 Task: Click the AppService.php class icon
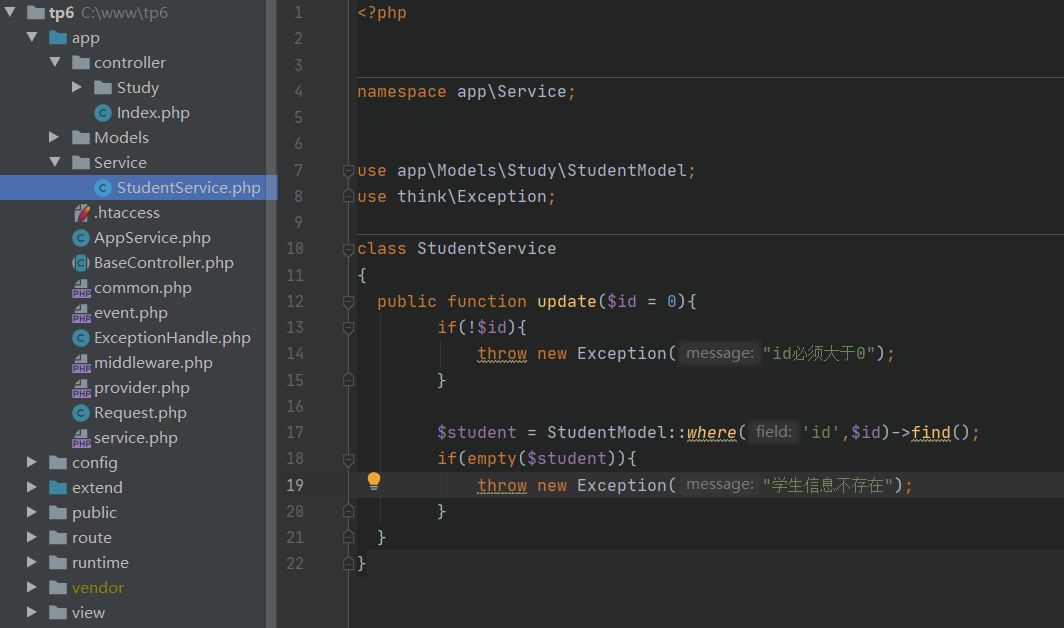81,238
